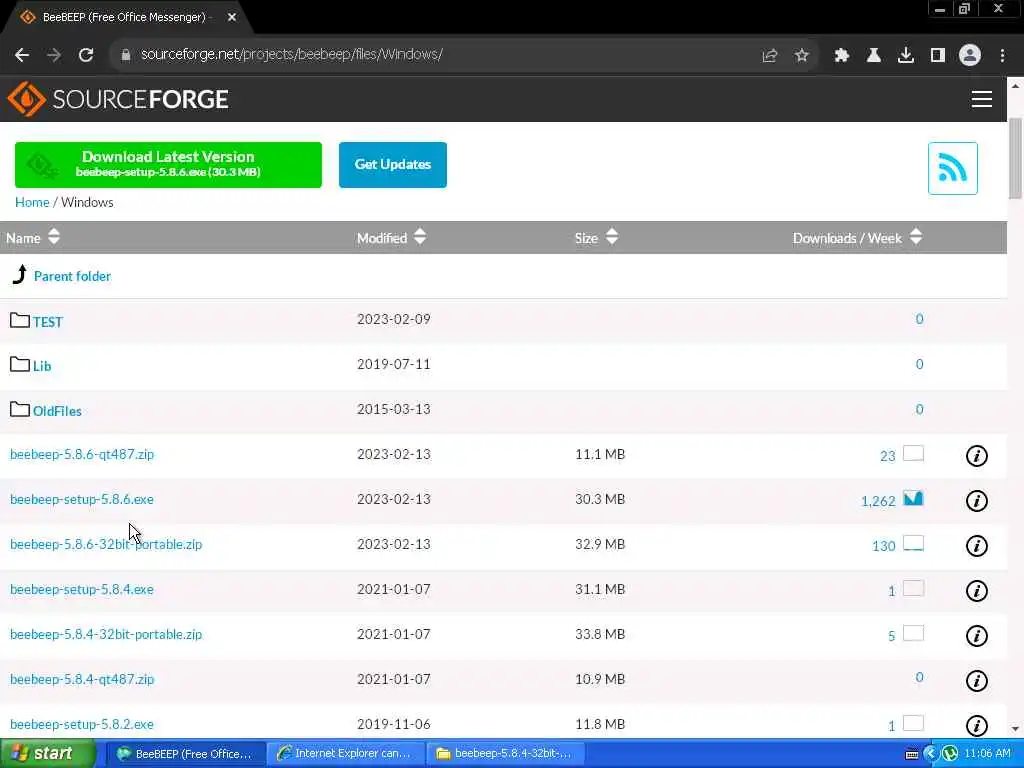Sort file list by Downloads / Week

click(x=857, y=238)
